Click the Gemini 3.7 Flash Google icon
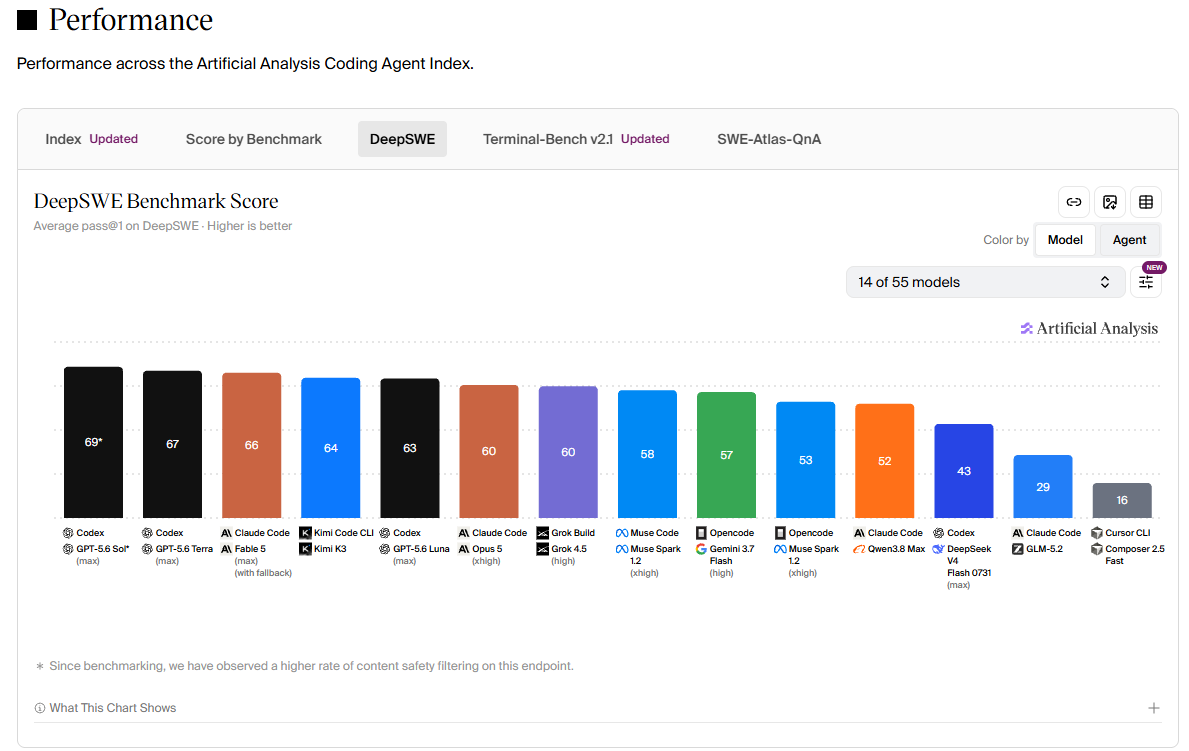The image size is (1189, 751). coord(701,549)
